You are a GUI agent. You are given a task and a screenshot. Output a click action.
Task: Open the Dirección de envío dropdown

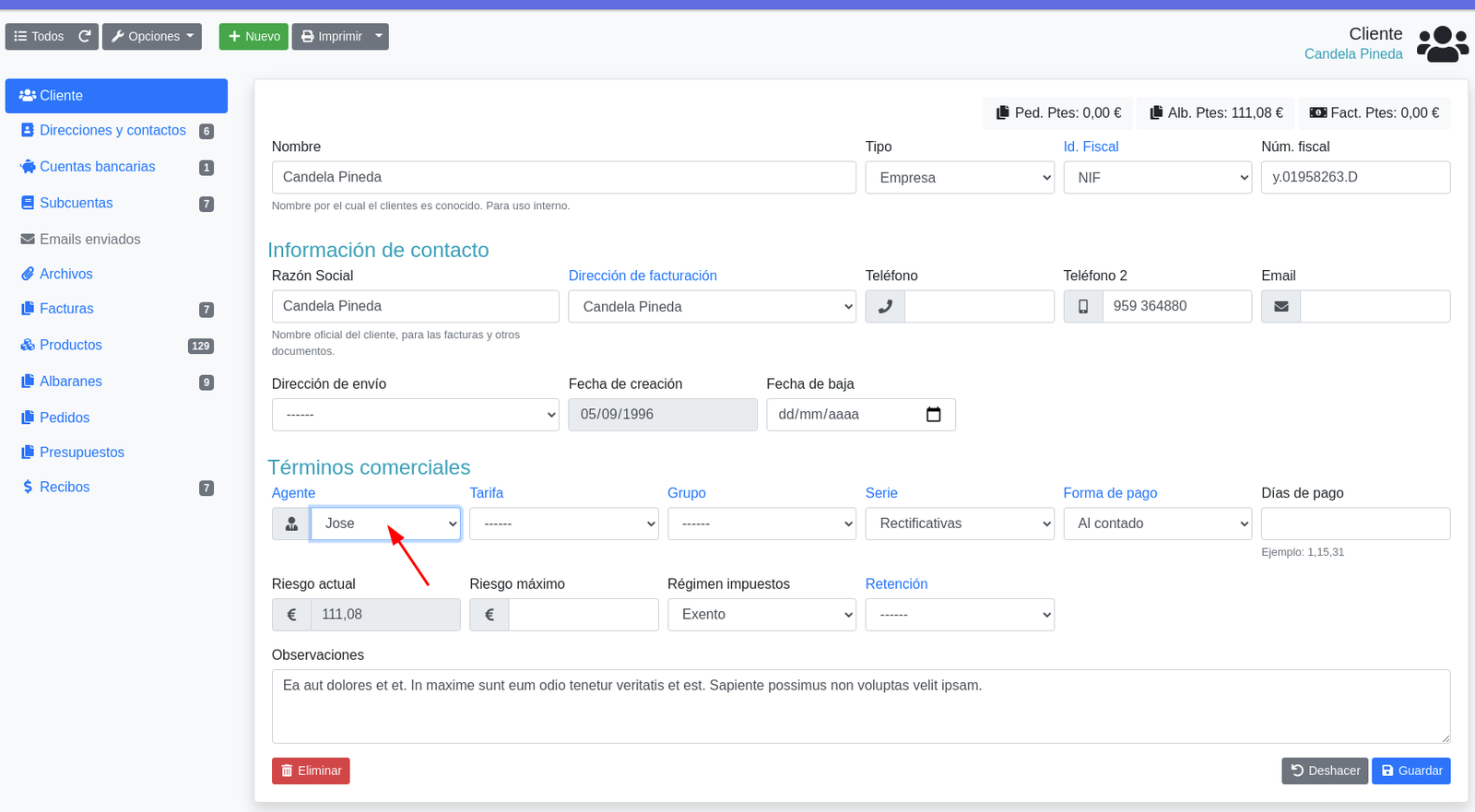[416, 415]
